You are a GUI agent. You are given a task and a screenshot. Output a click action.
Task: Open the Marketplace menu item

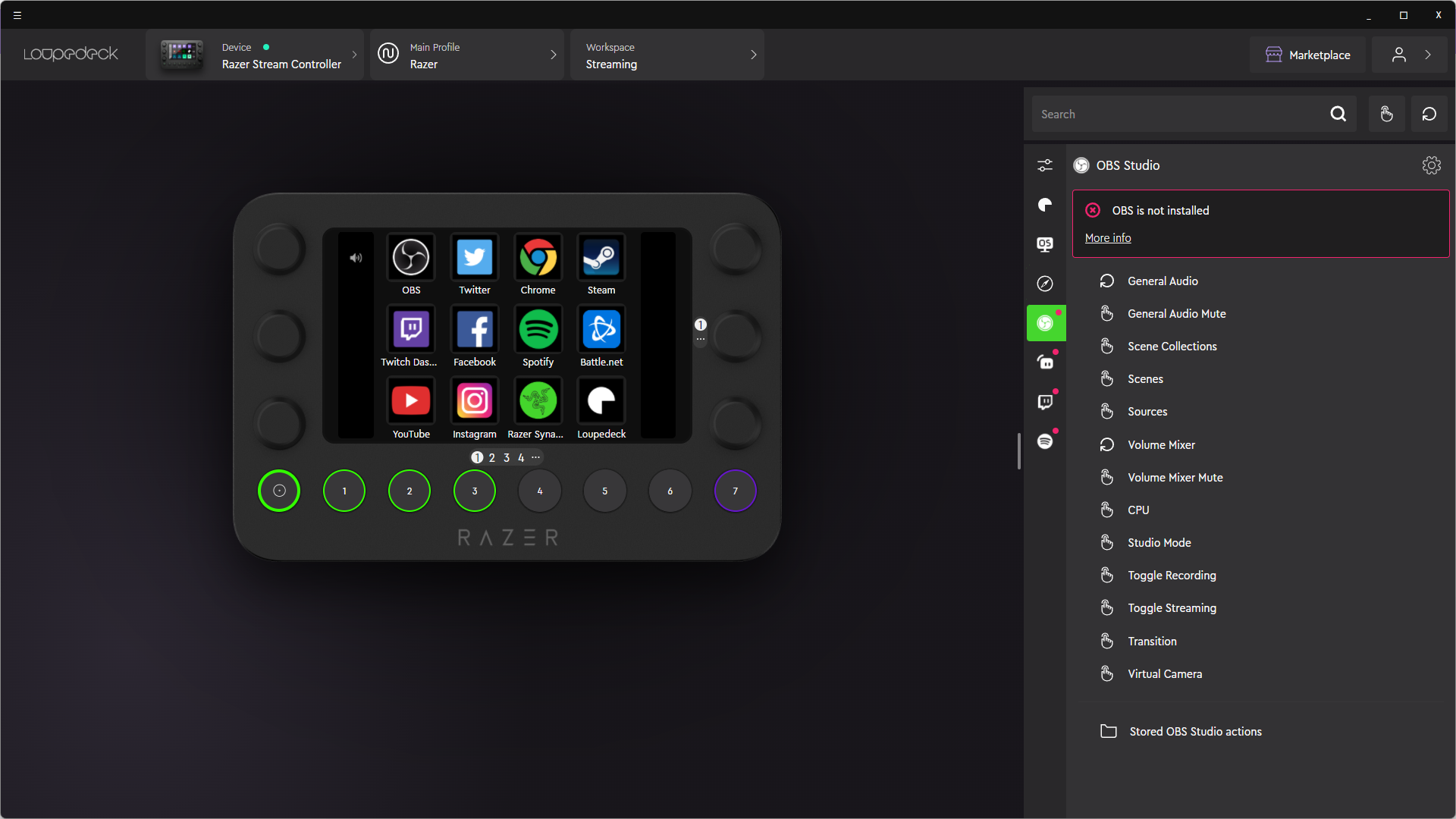coord(1307,54)
